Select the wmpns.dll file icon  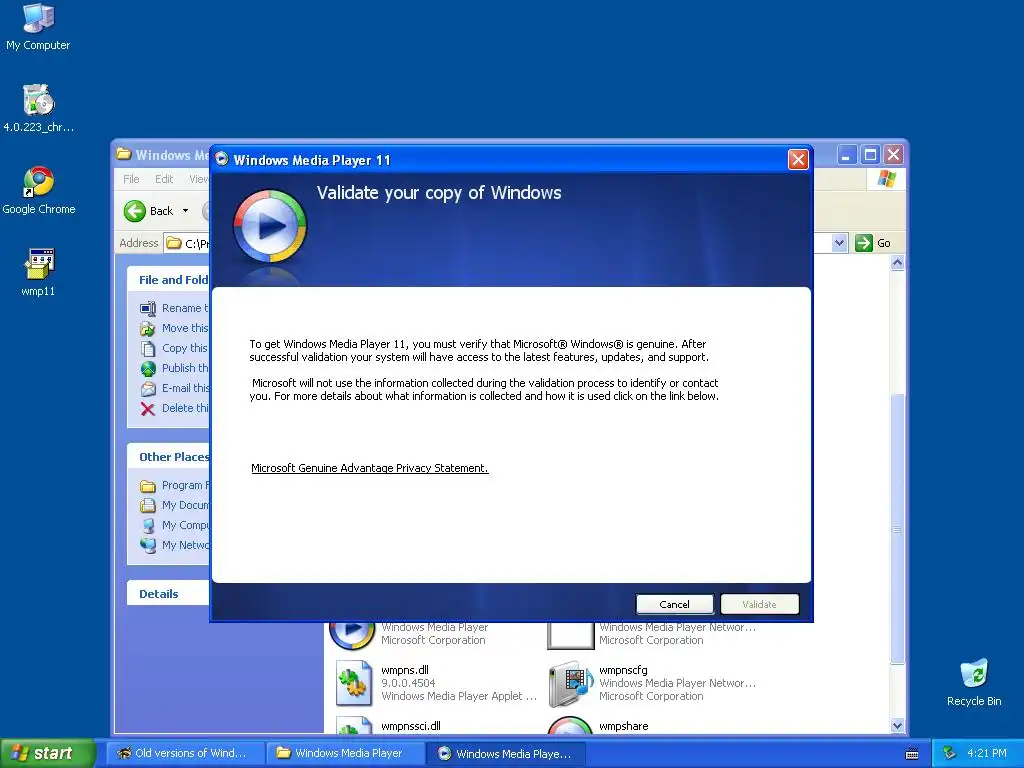click(x=353, y=684)
